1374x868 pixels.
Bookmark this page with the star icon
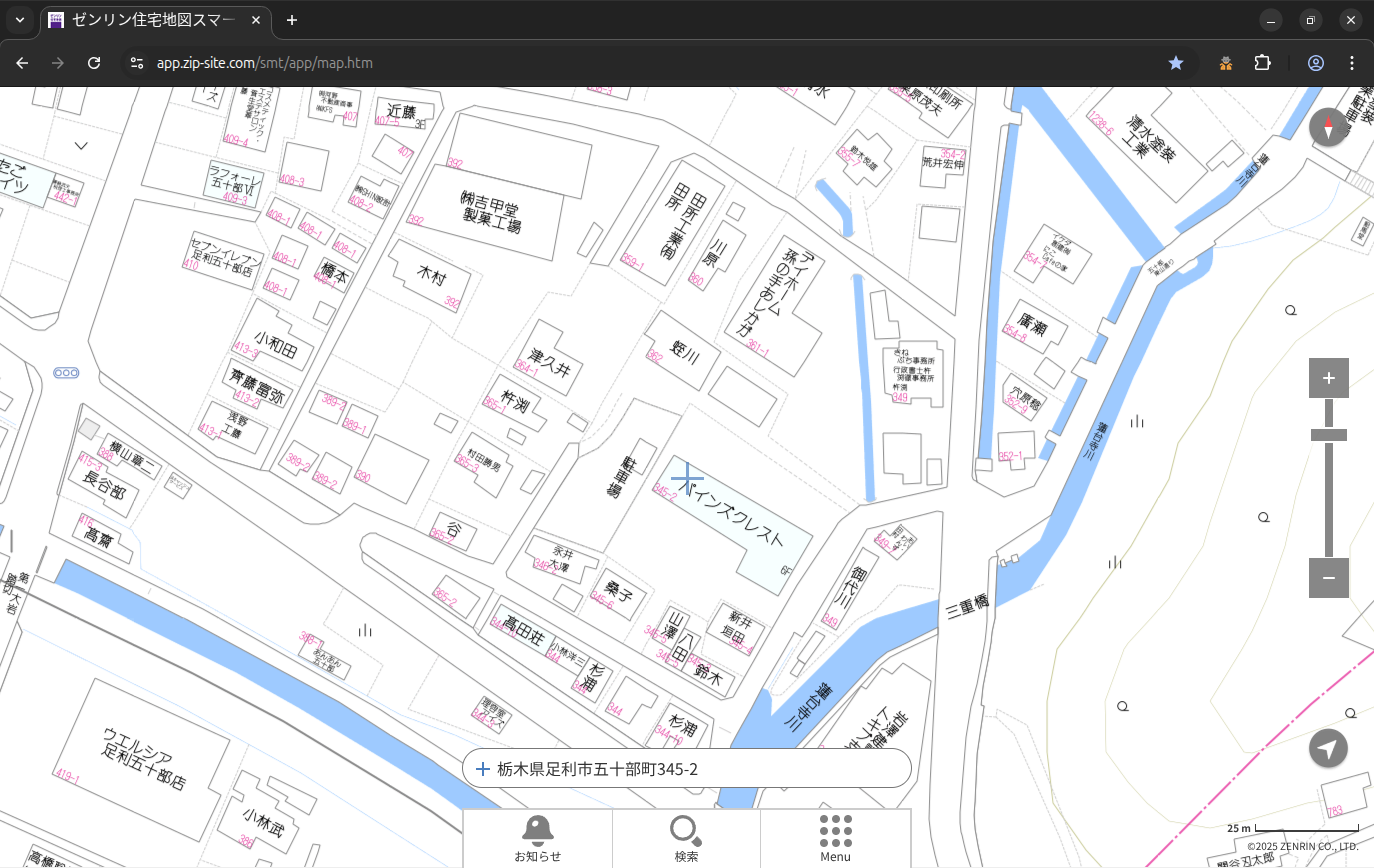[x=1176, y=63]
